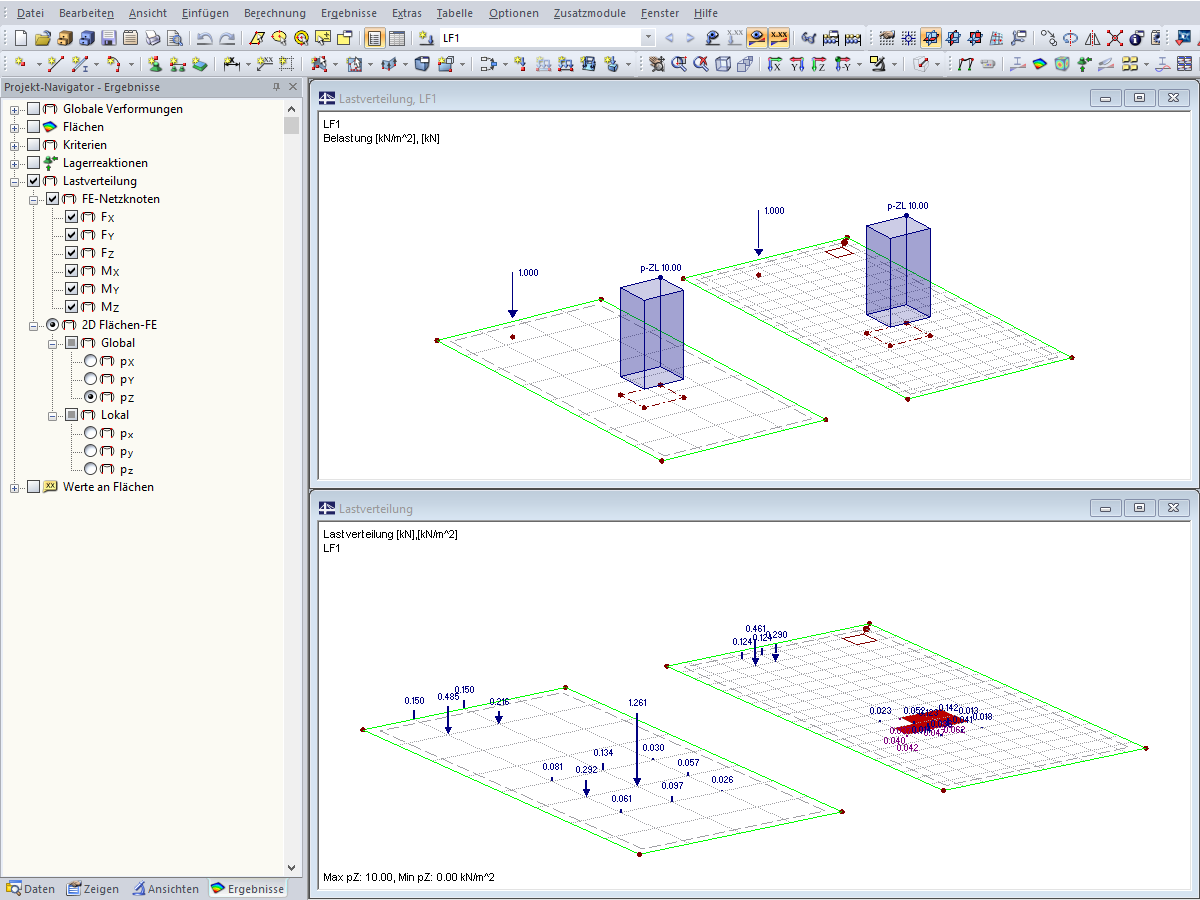Click the Open folder icon
The width and height of the screenshot is (1200, 900).
(x=43, y=38)
